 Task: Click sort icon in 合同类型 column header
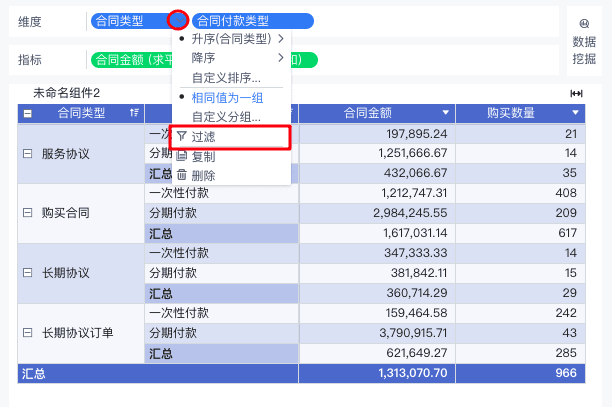pyautogui.click(x=134, y=113)
